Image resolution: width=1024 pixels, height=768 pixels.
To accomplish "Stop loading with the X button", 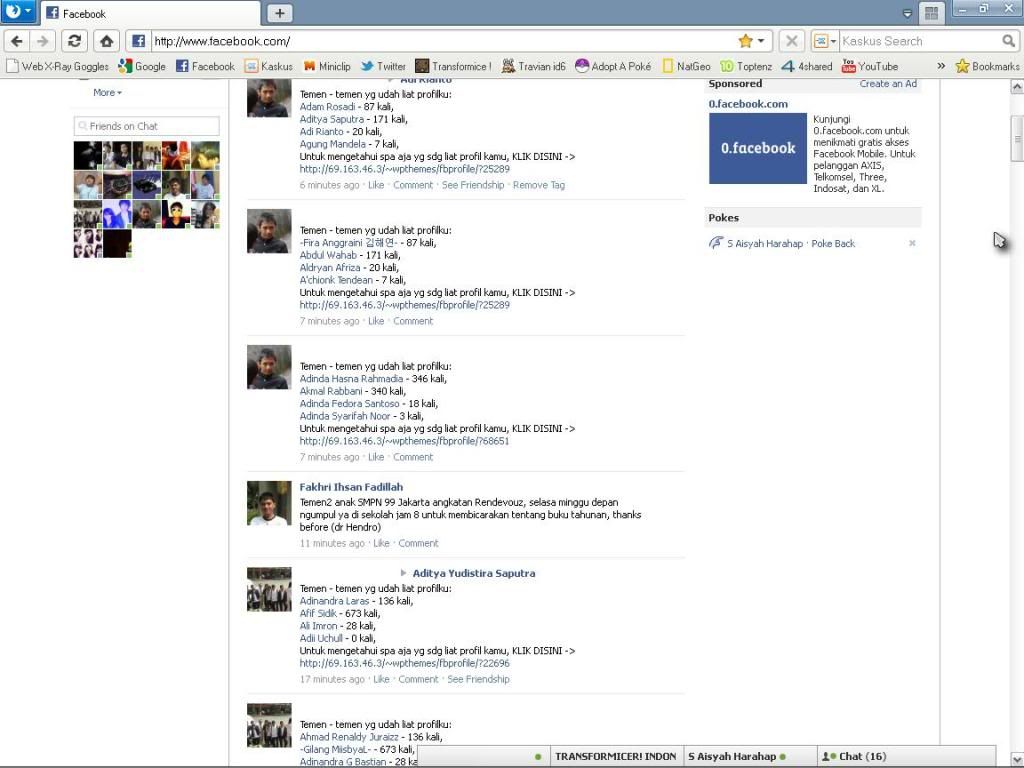I will 792,41.
